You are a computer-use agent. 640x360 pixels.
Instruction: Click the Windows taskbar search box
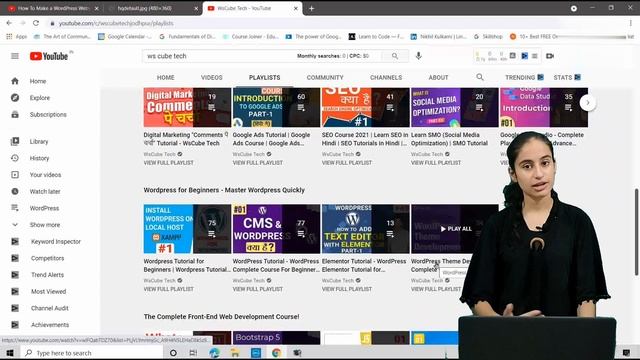(x=91, y=353)
